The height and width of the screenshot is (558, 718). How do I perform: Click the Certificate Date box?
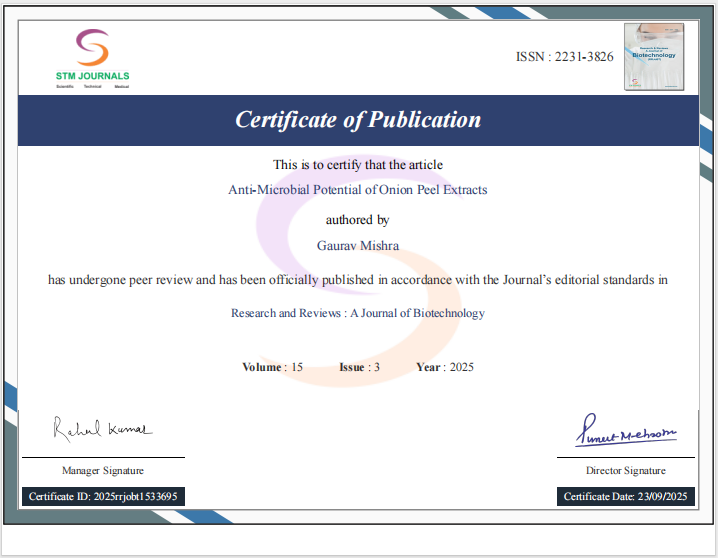625,496
